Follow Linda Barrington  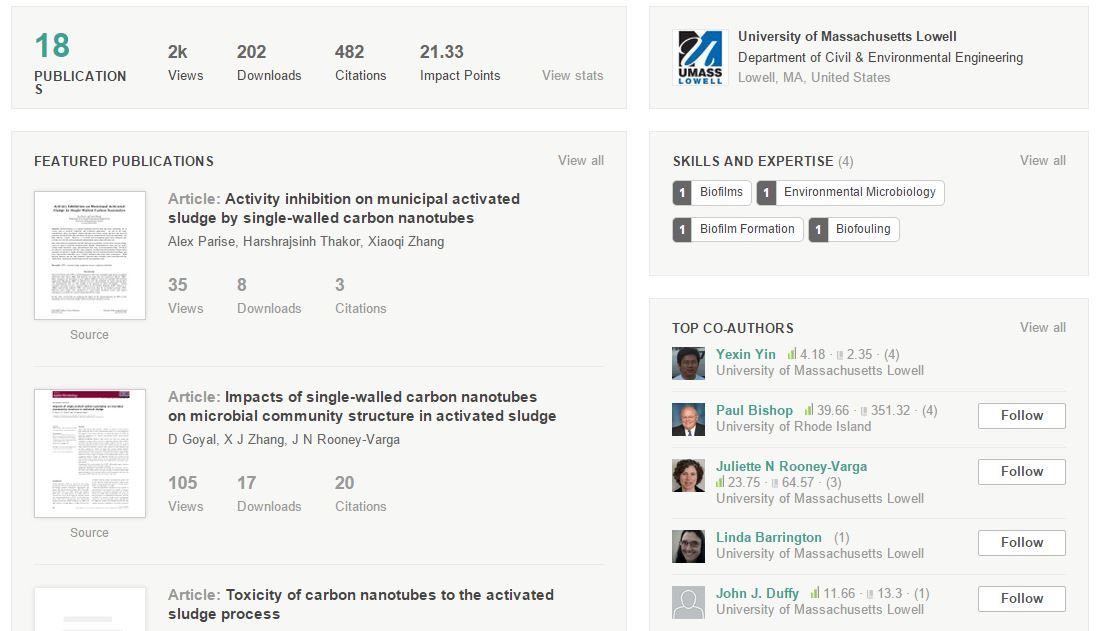pos(1022,543)
